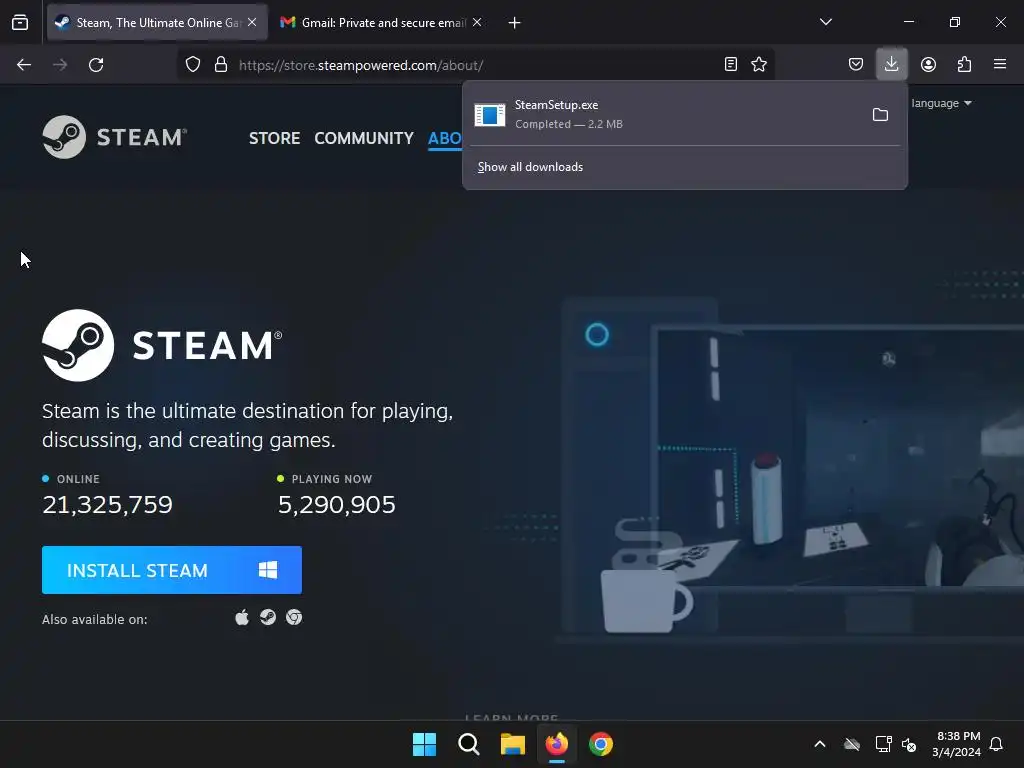Open Firefox application menu

[x=1000, y=64]
